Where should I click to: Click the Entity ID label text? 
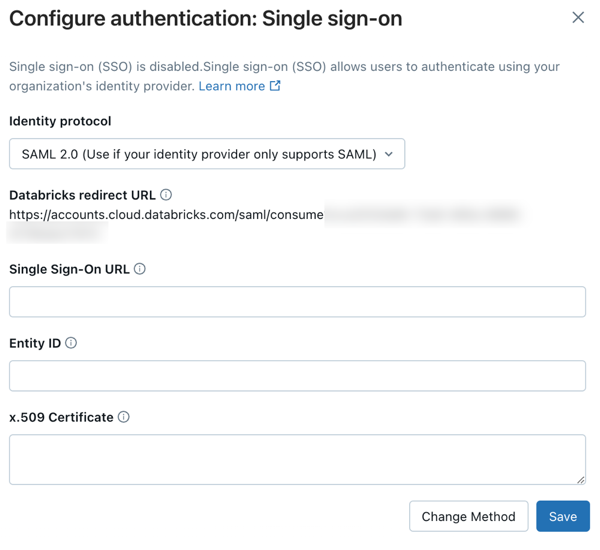click(x=35, y=343)
